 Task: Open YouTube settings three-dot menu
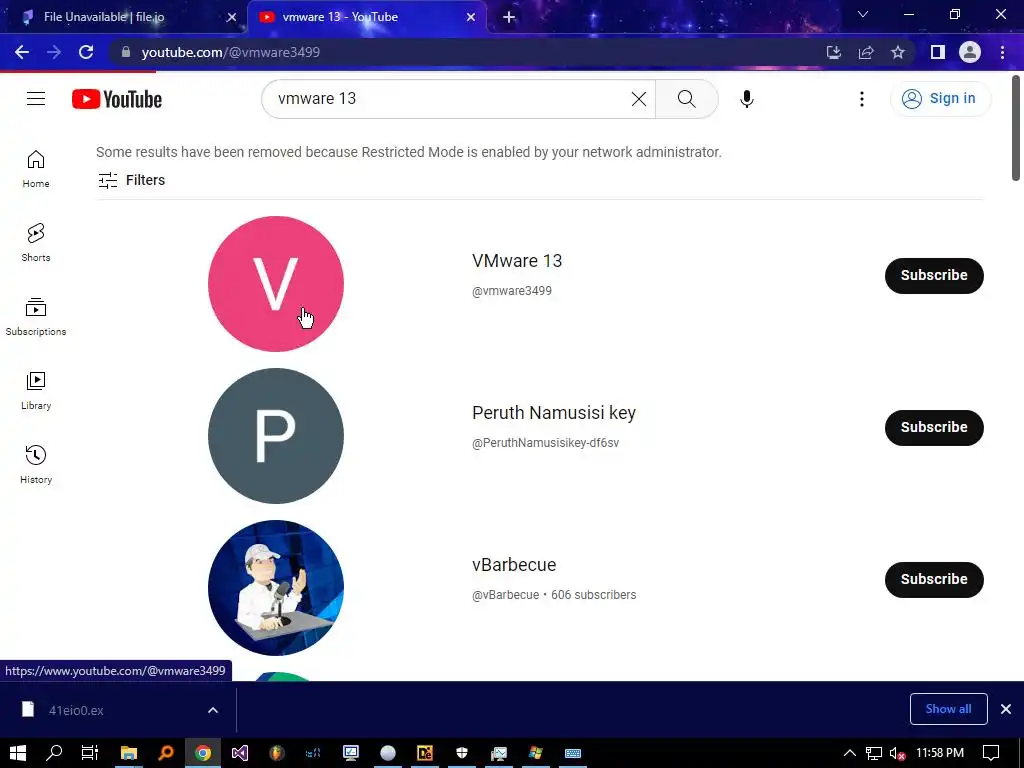click(862, 99)
